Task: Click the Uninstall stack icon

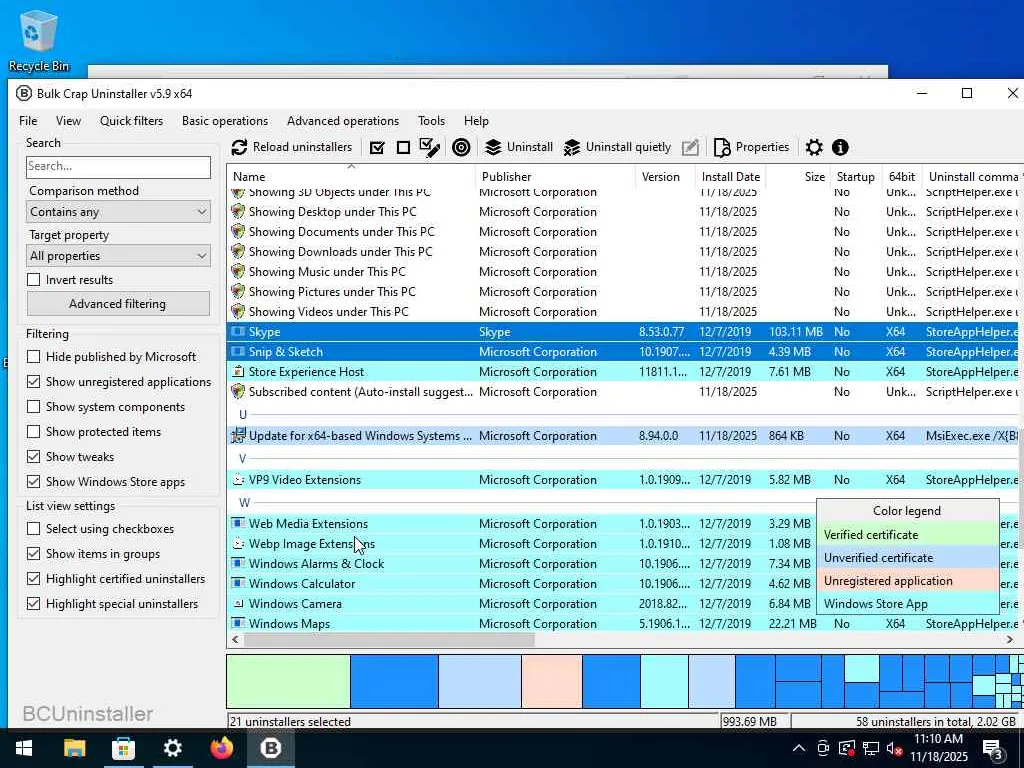Action: pos(493,148)
